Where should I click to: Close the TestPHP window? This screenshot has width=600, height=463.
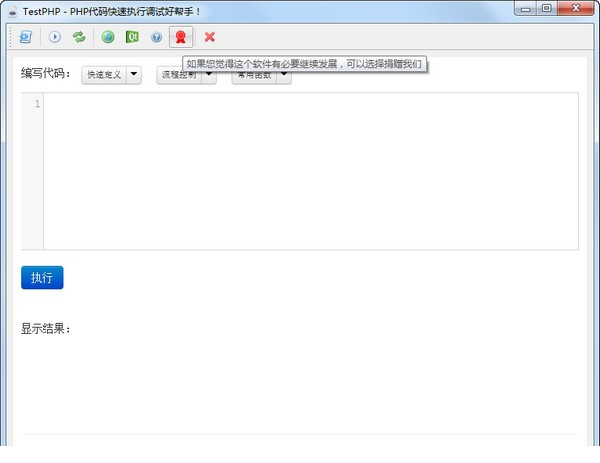(576, 8)
